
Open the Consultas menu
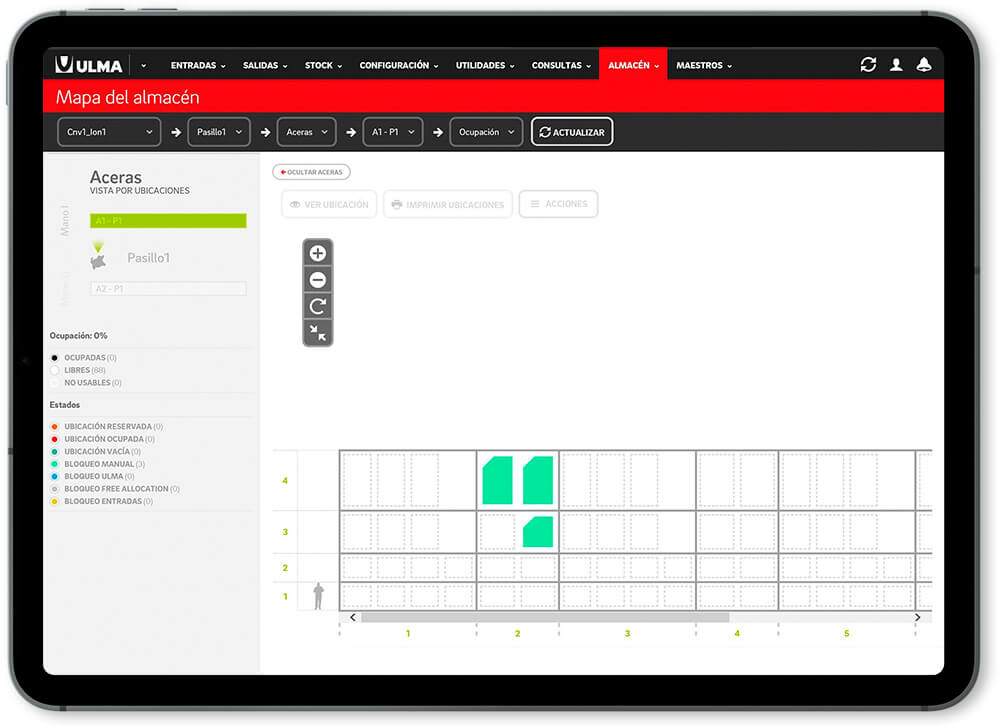561,66
